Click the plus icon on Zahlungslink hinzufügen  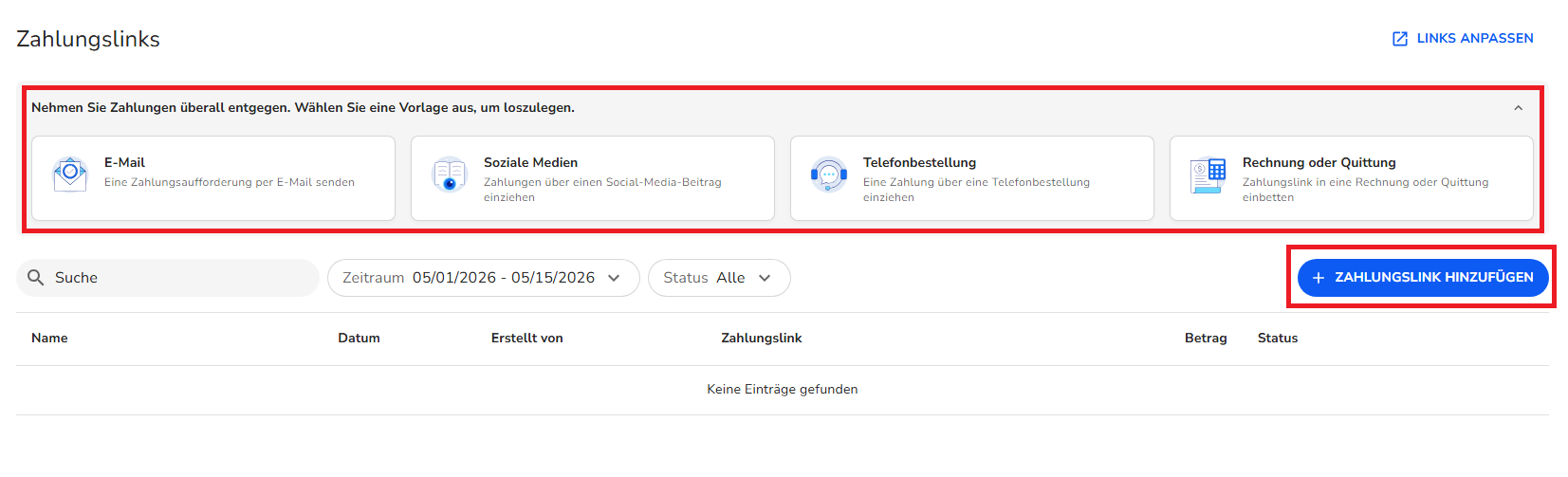tap(1318, 278)
